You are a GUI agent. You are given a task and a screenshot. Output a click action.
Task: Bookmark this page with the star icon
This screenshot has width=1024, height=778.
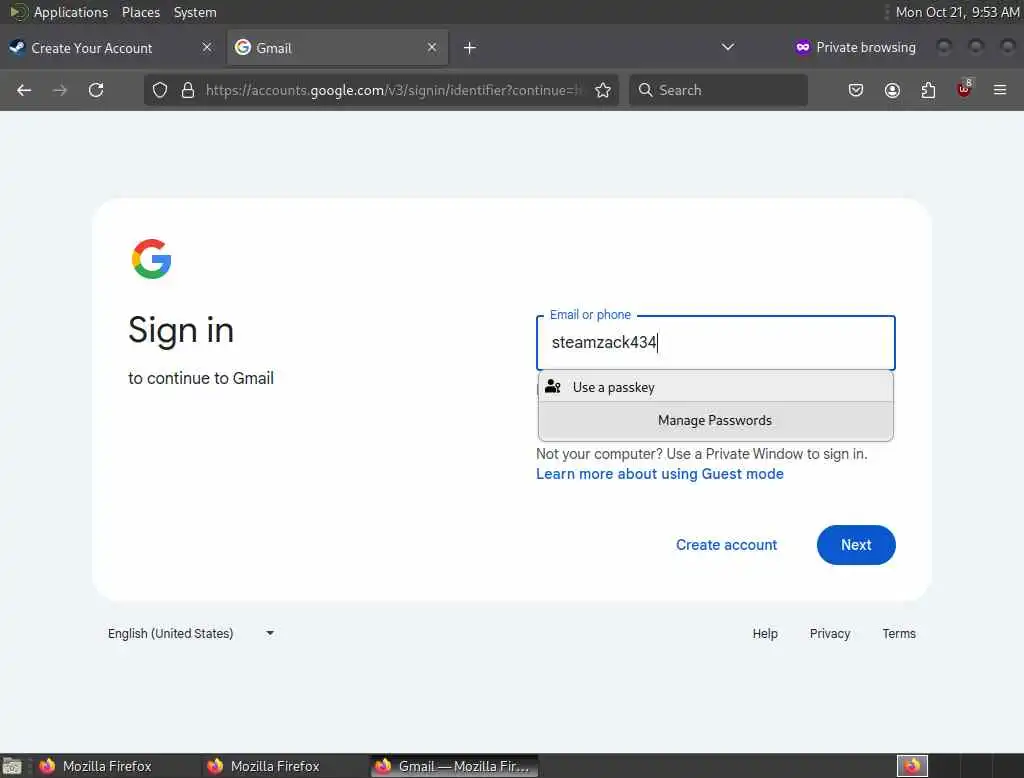603,90
